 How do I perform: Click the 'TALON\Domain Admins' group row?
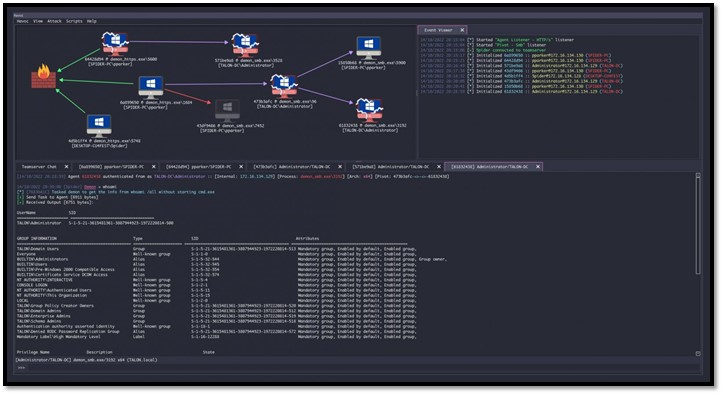click(217, 311)
